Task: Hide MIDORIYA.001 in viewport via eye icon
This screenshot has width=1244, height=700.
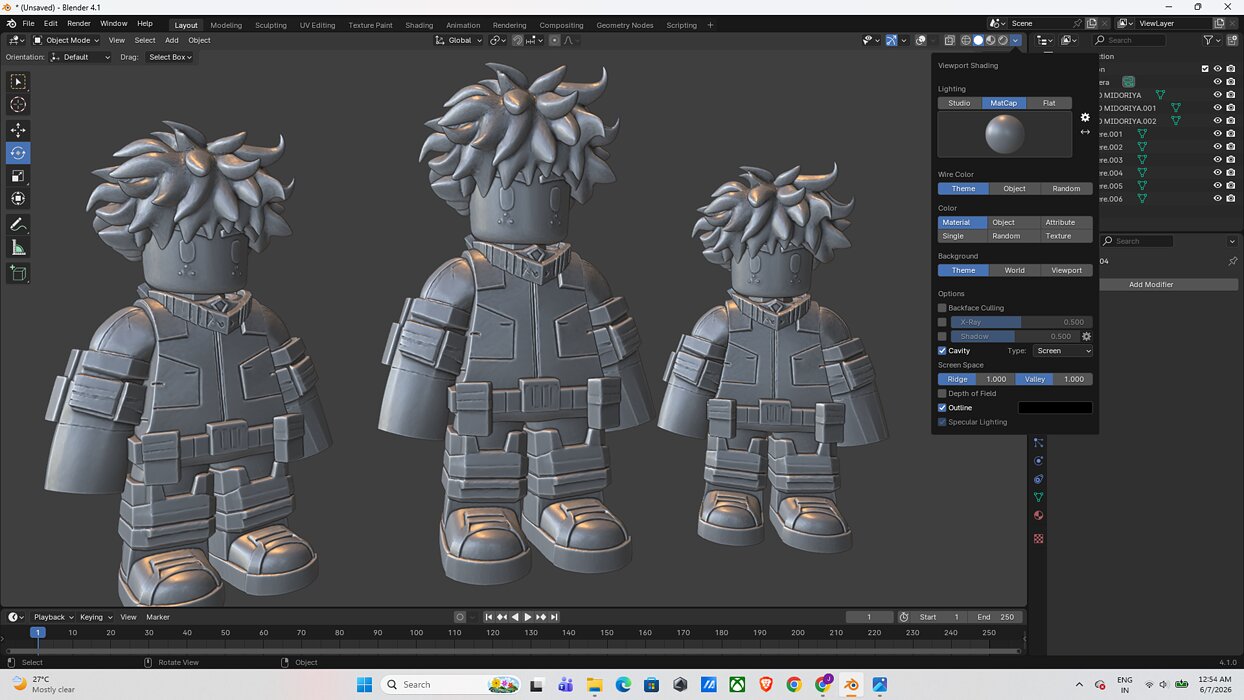Action: 1218,108
